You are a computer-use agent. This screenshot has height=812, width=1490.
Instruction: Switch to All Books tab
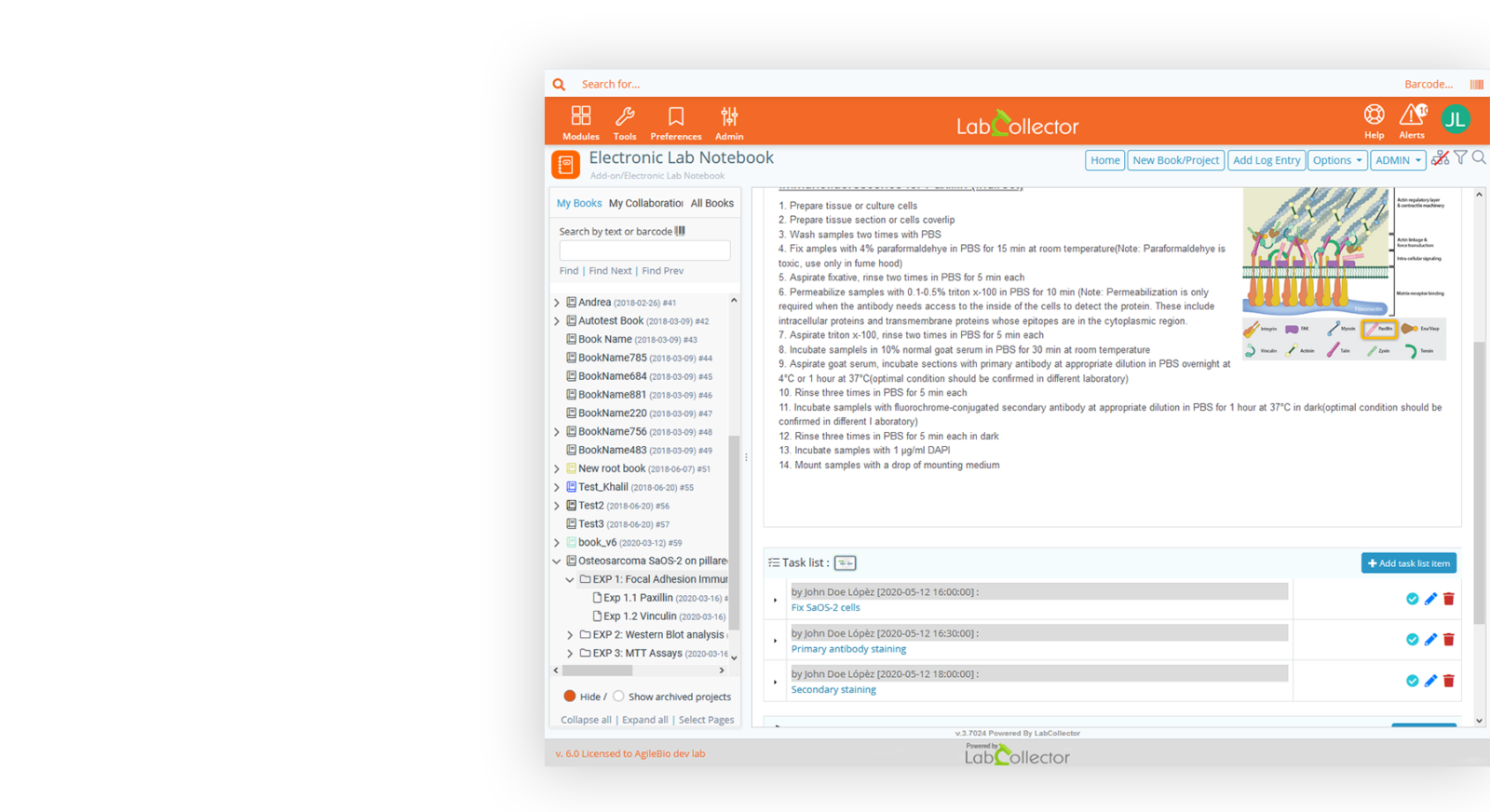point(712,203)
